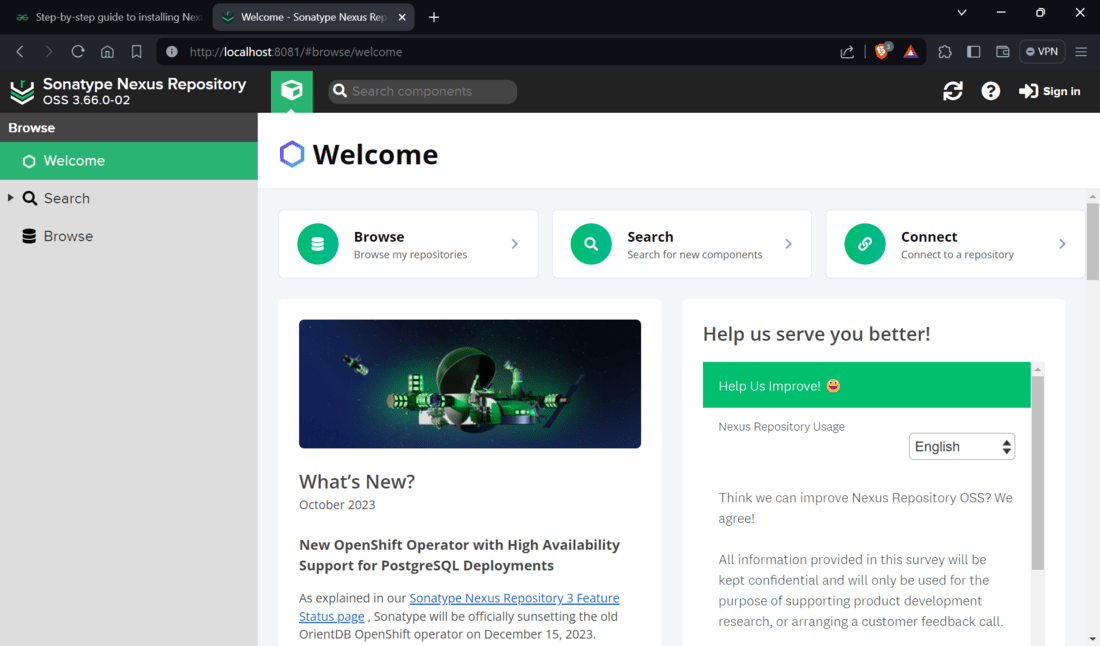1100x646 pixels.
Task: Click the Sign in button
Action: tap(1049, 91)
